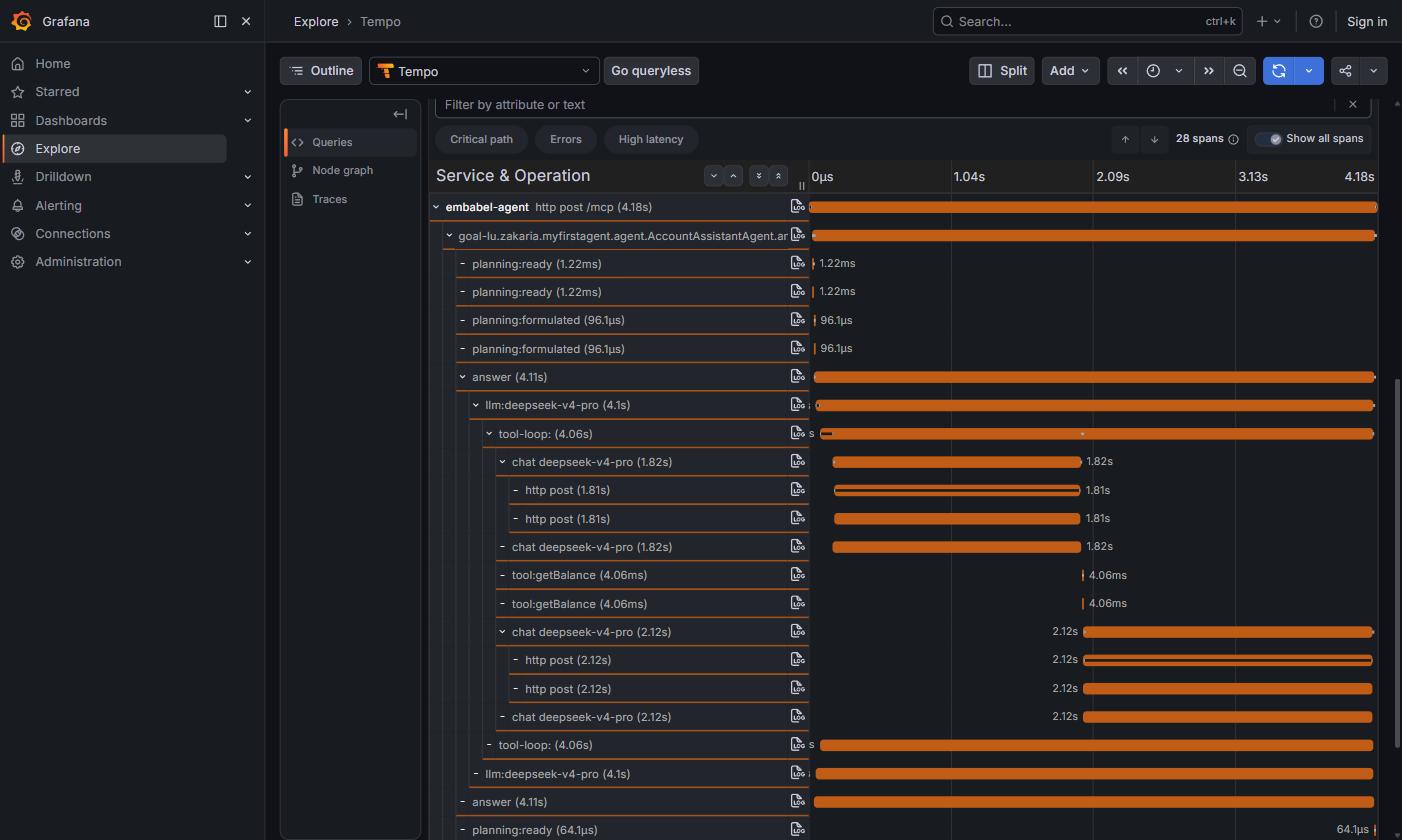Open Drilldown in sidebar
The width and height of the screenshot is (1402, 840).
(63, 176)
